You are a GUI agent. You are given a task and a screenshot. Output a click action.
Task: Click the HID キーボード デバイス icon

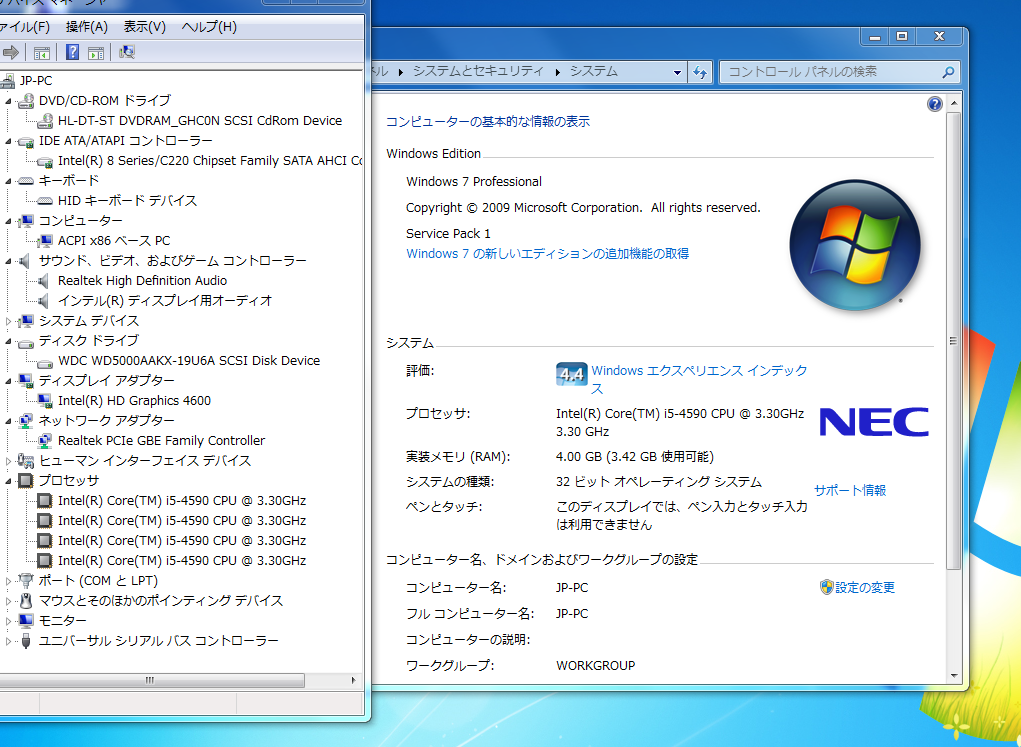45,201
